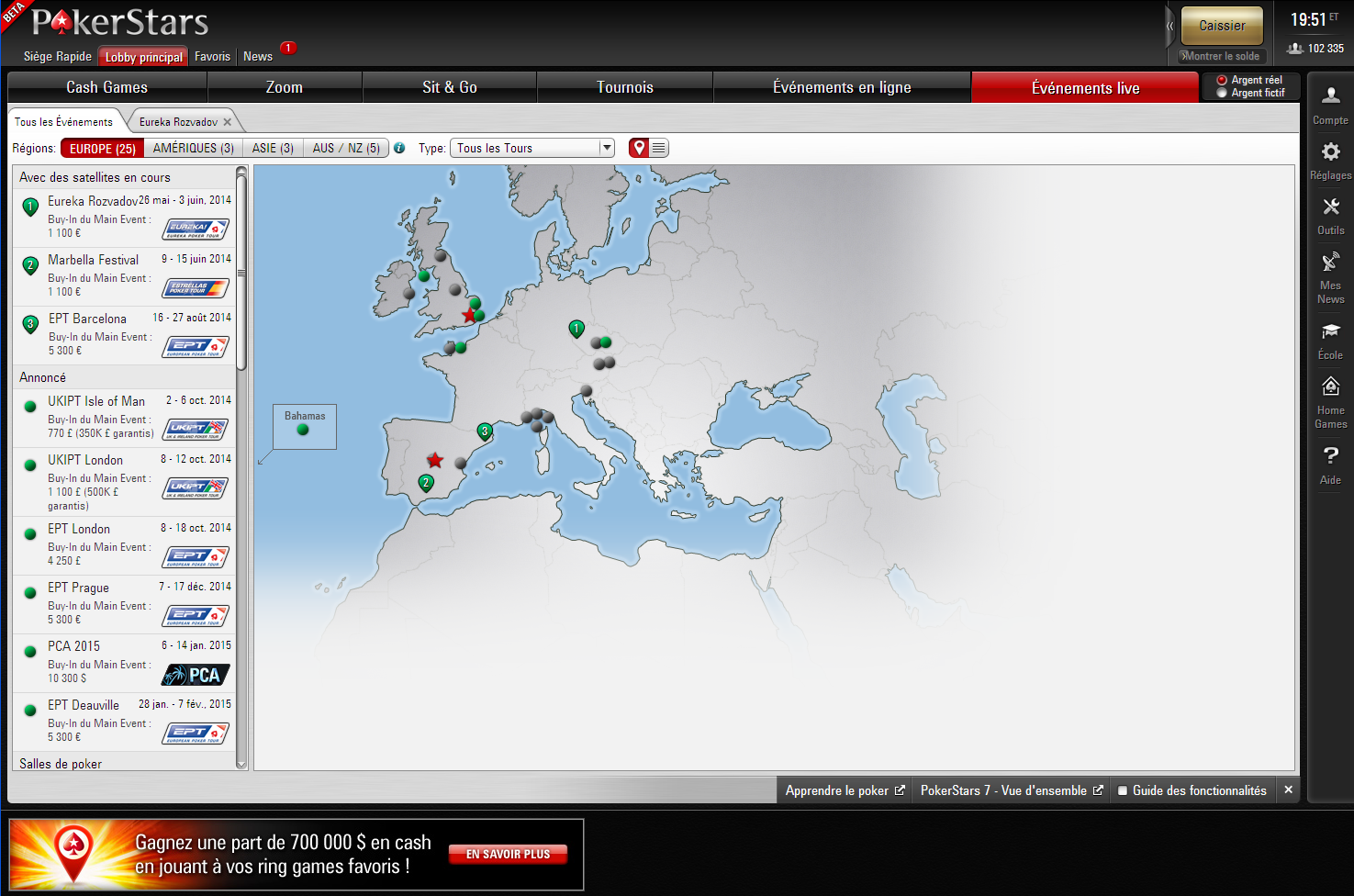Viewport: 1354px width, 896px height.
Task: Go to Lobby principal
Action: [143, 56]
